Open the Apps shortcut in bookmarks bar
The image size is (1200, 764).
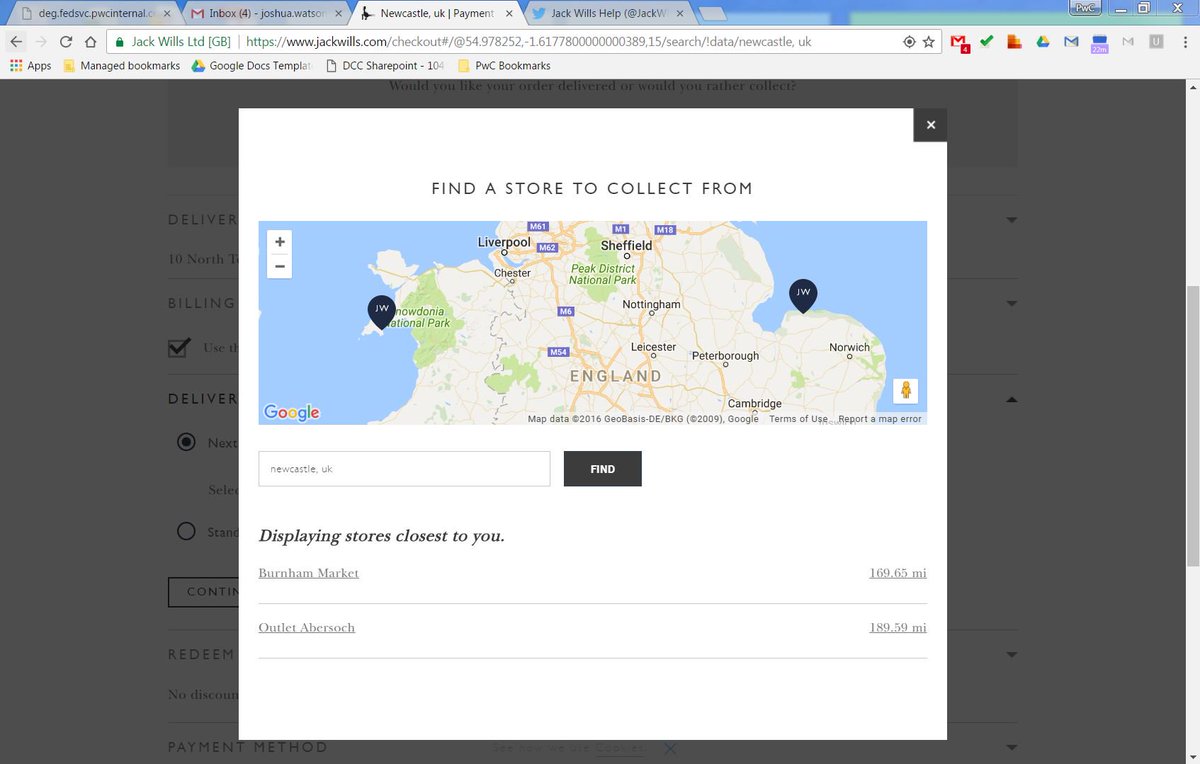click(x=30, y=66)
